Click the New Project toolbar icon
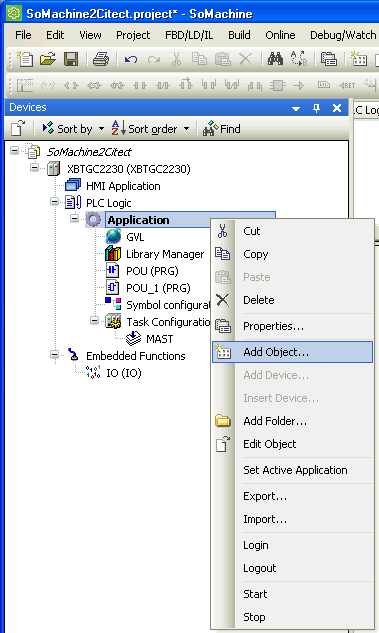379x633 pixels. [x=25, y=59]
